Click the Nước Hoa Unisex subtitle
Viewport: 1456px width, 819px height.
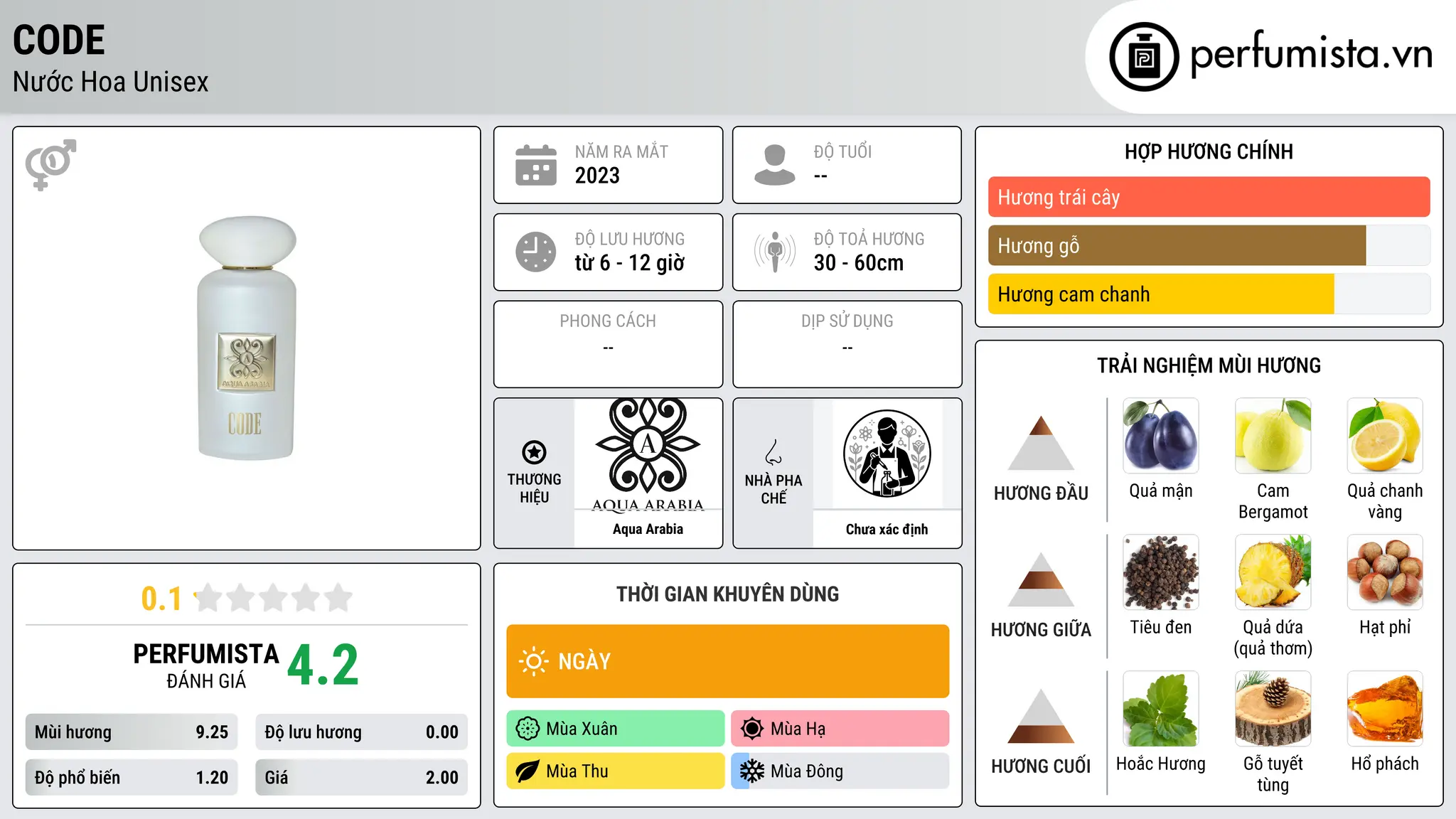pos(110,82)
